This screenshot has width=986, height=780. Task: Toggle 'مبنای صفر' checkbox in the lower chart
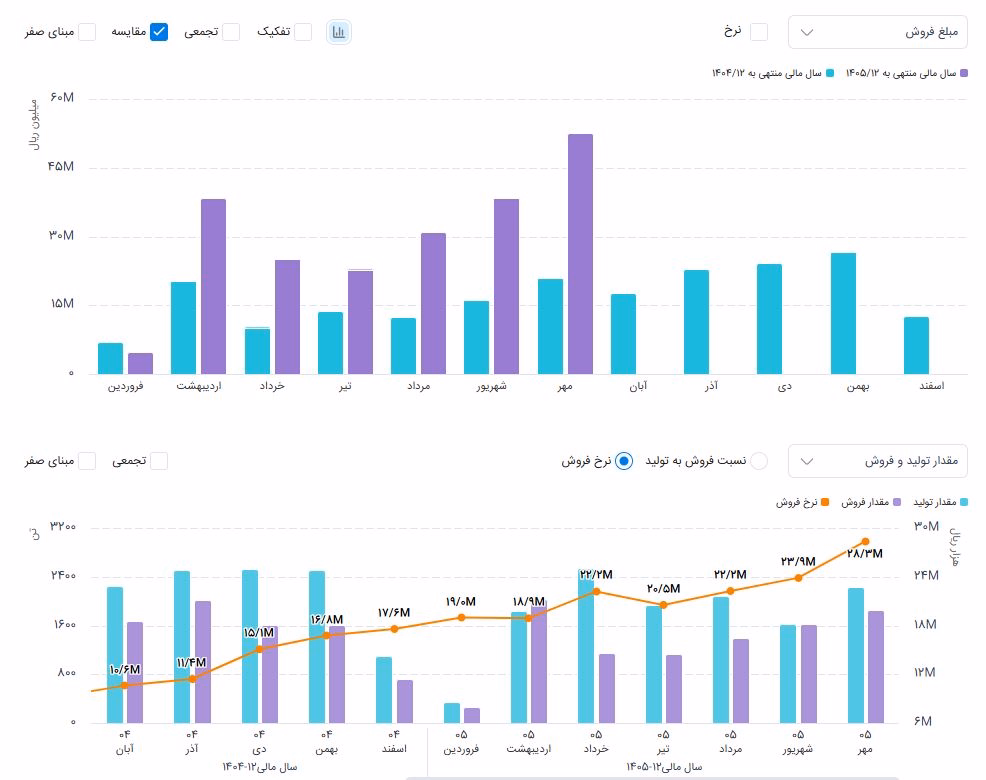[x=87, y=461]
